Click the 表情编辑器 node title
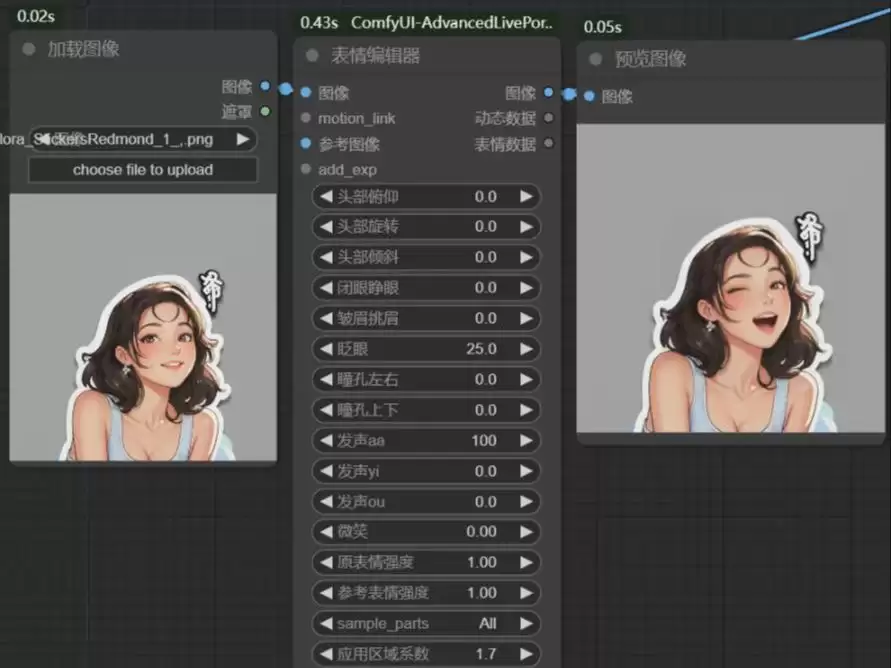 (375, 56)
